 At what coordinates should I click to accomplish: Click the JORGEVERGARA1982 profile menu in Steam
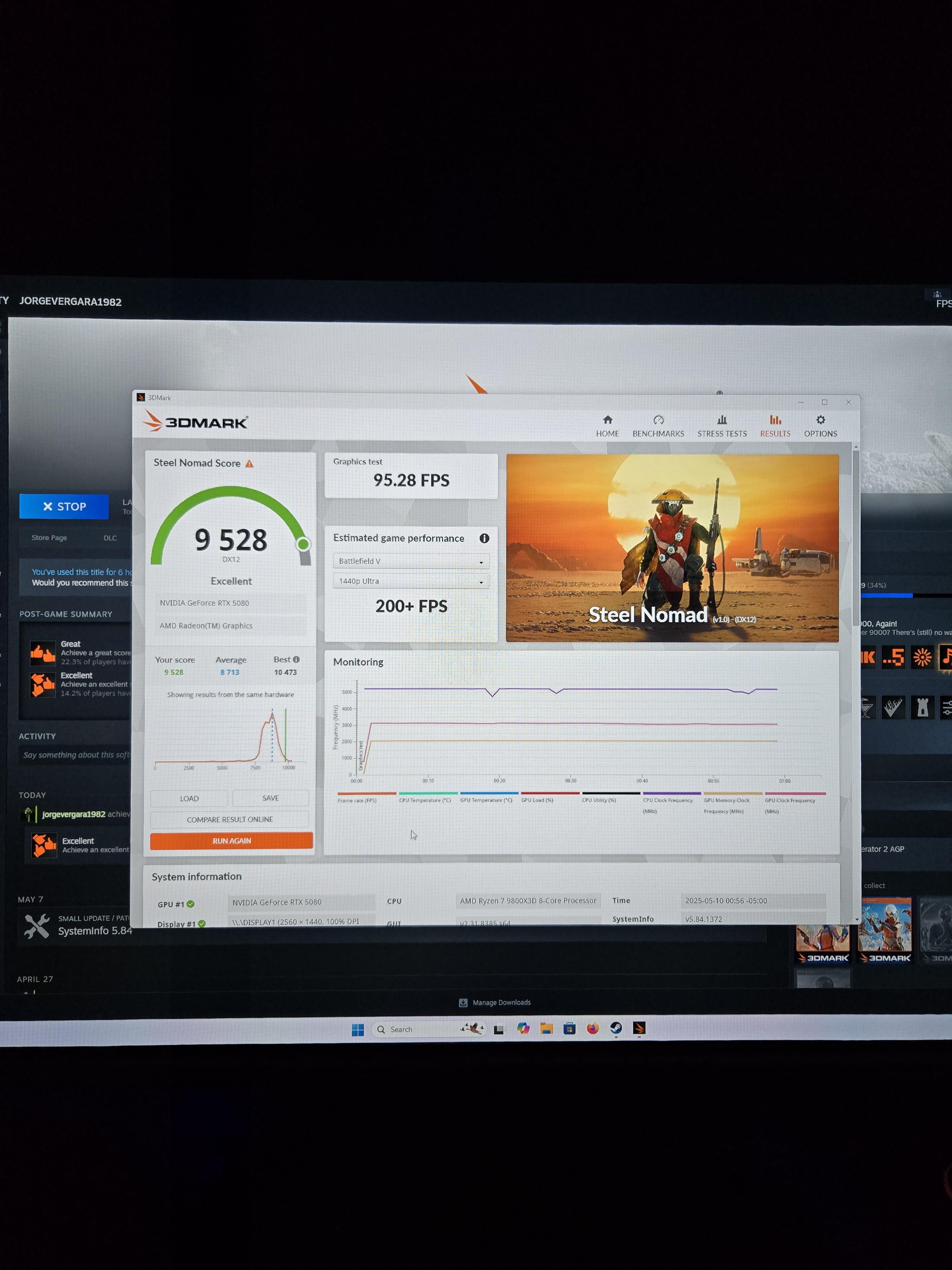[x=70, y=301]
